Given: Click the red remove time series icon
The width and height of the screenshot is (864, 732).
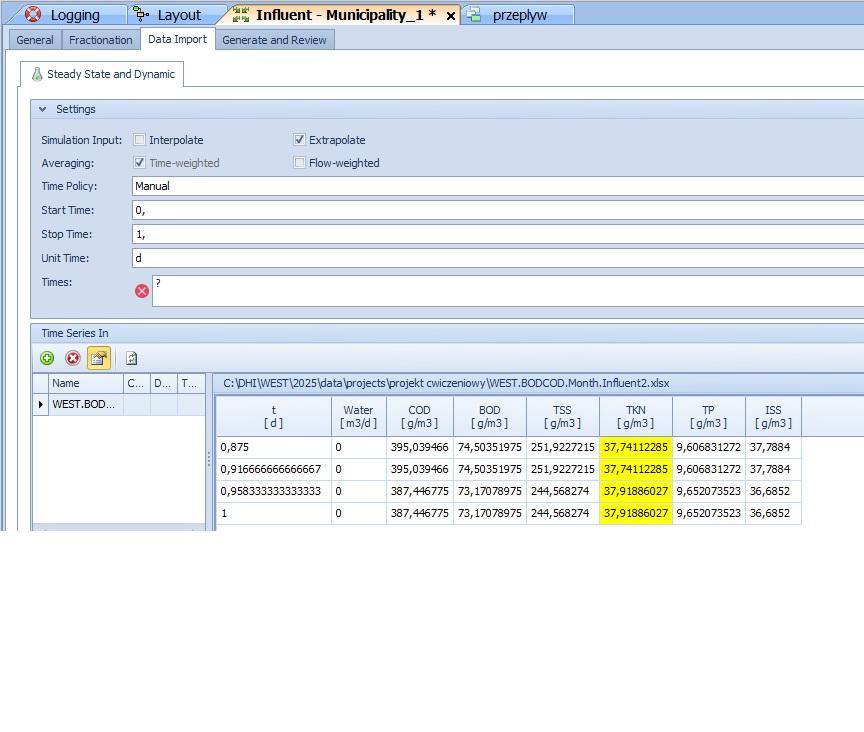Looking at the screenshot, I should tap(73, 358).
